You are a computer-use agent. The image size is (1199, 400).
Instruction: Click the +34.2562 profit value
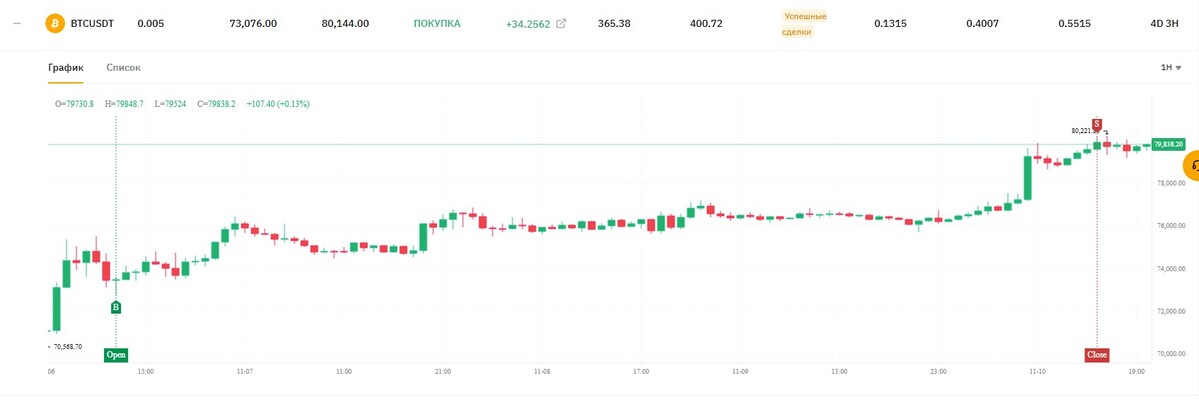pos(528,24)
